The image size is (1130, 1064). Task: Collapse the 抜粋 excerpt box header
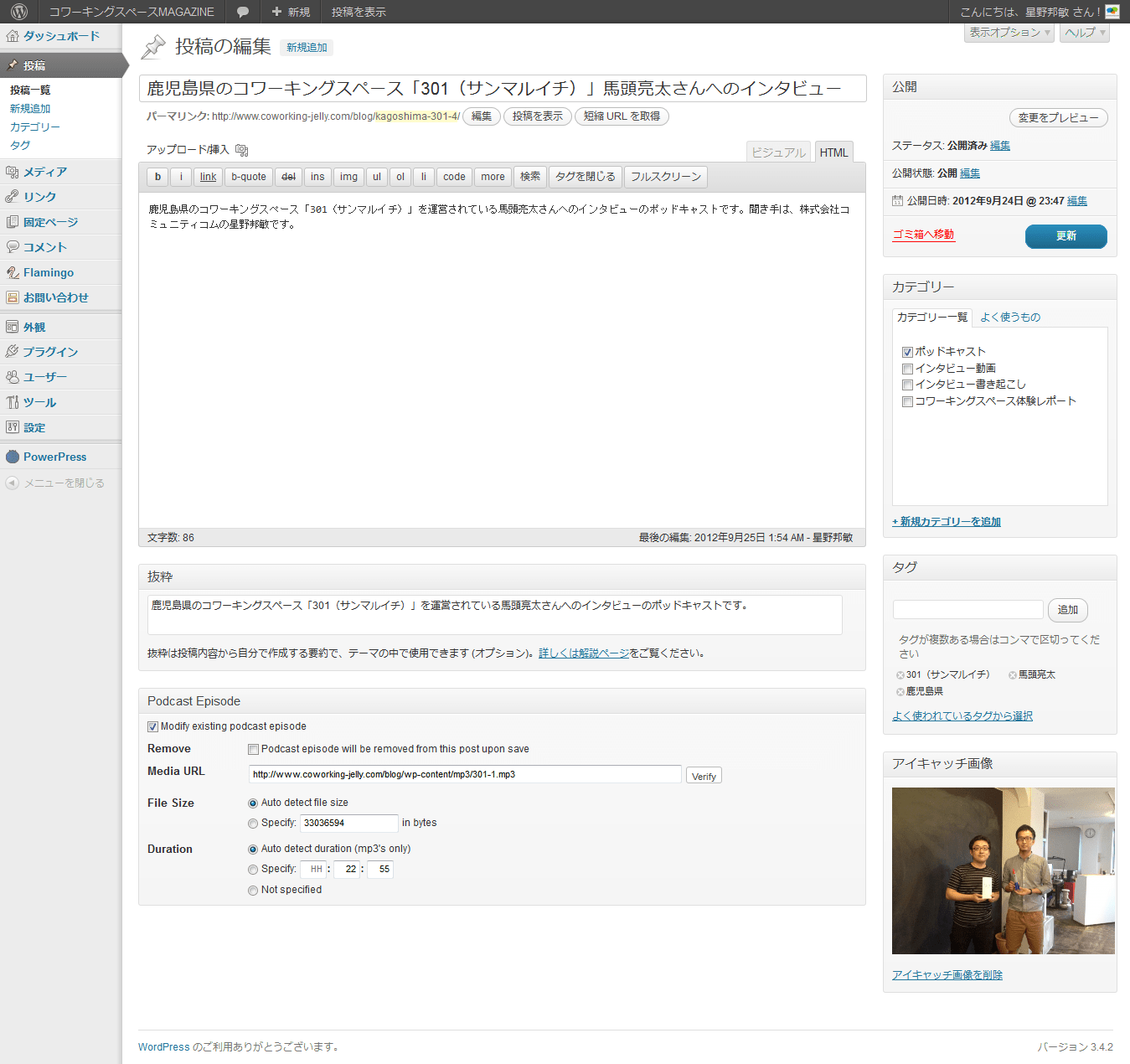(502, 576)
